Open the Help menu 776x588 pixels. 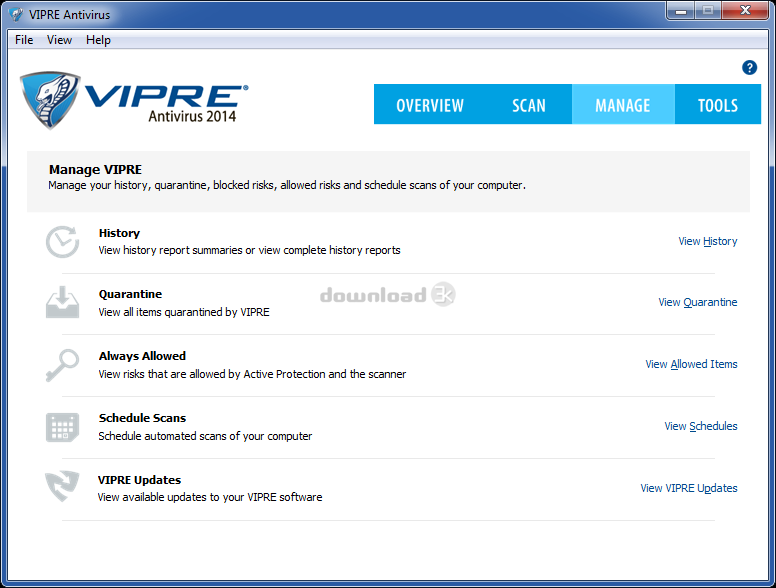click(x=98, y=40)
